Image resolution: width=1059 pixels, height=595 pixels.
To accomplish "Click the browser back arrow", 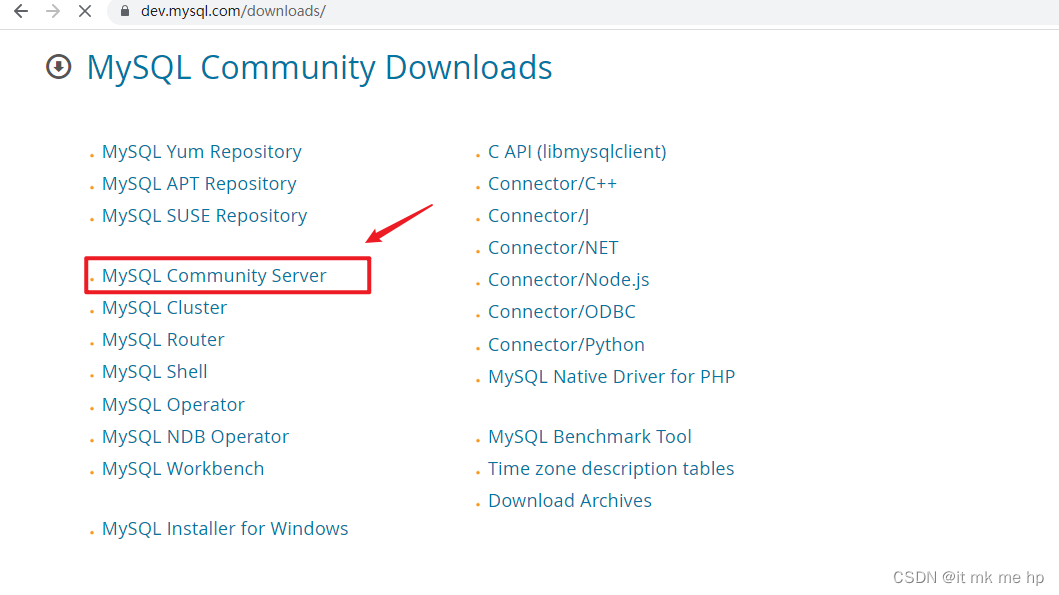I will pos(21,11).
